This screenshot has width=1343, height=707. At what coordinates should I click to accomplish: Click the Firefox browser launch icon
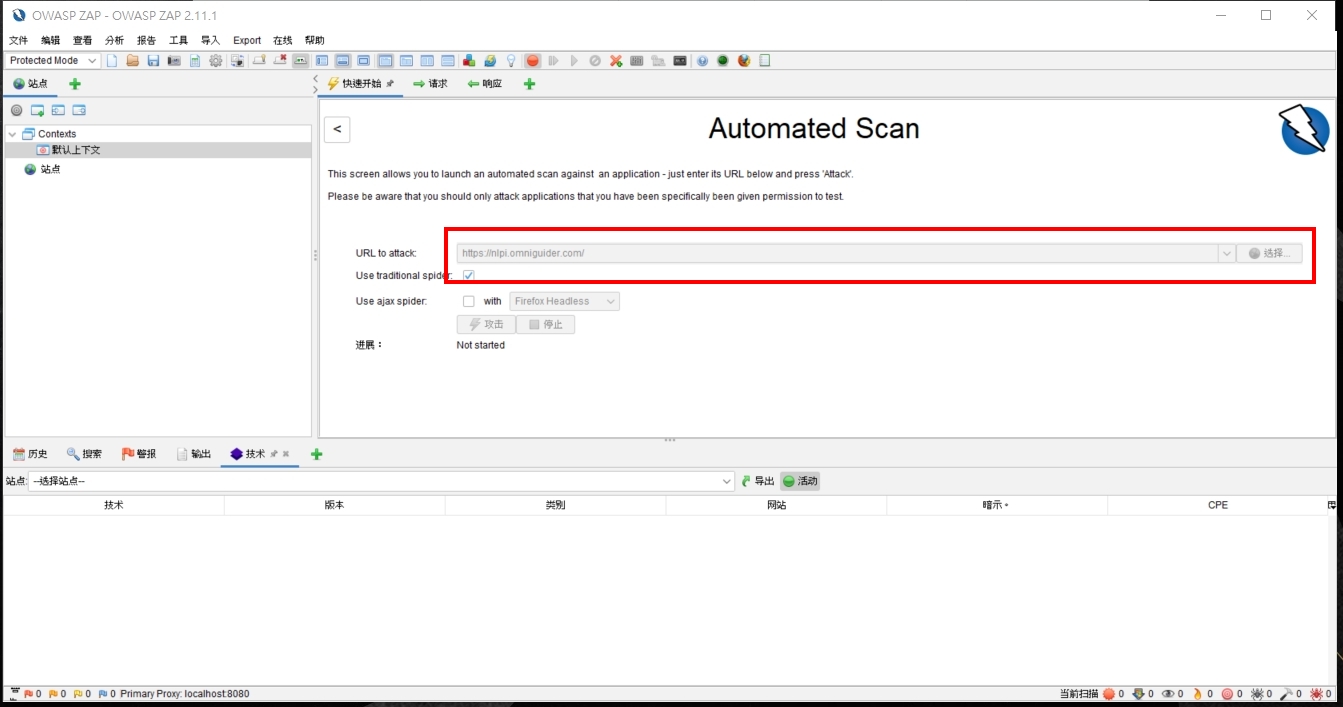pyautogui.click(x=742, y=60)
